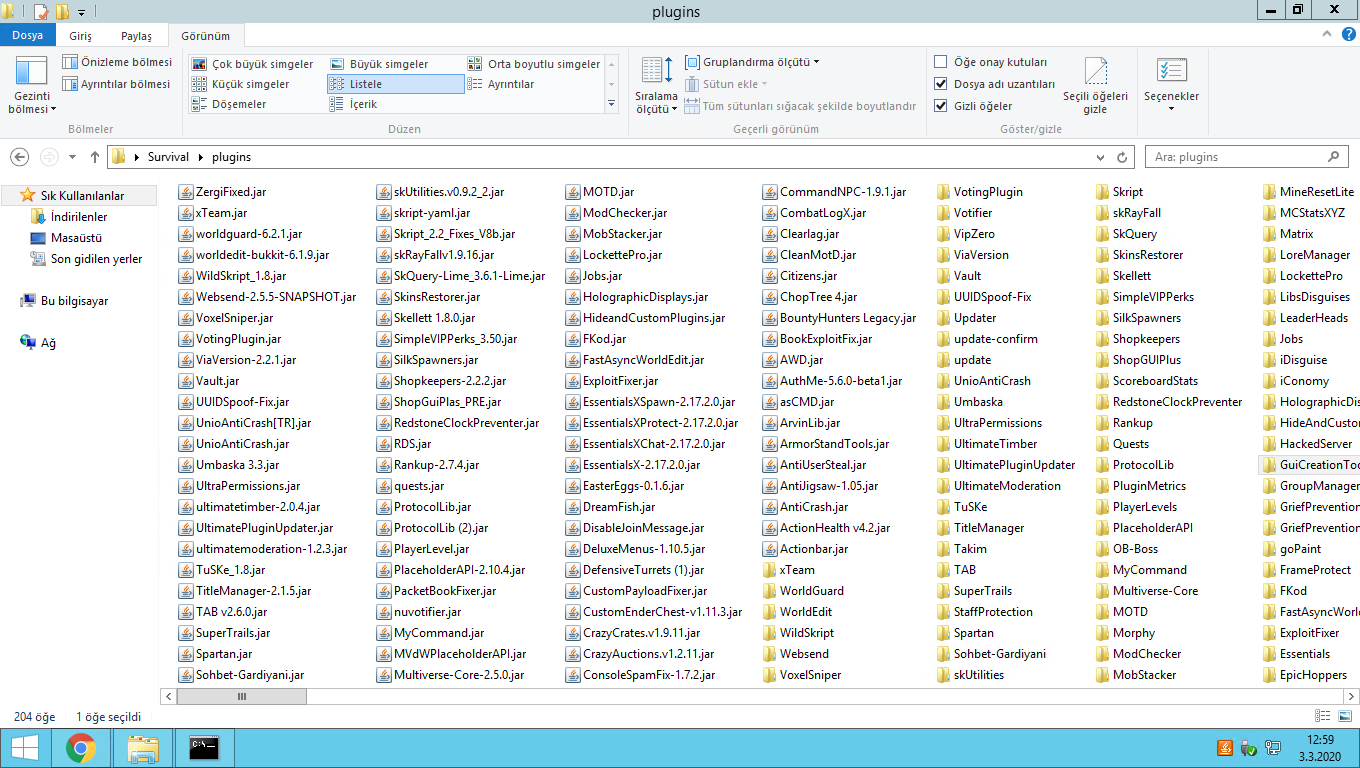1360x768 pixels.
Task: Expand the Survival breadcrumb arrow
Action: tap(201, 157)
